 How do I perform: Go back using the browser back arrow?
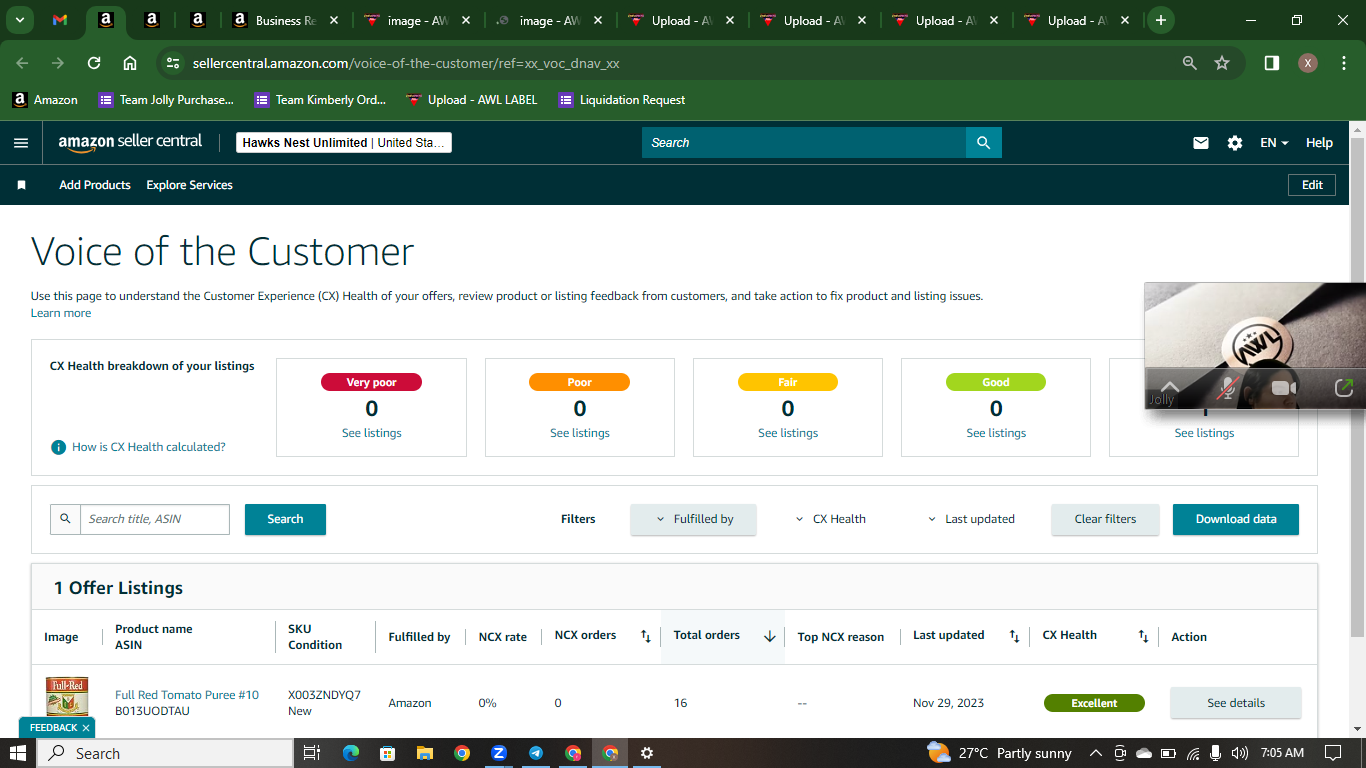click(23, 63)
